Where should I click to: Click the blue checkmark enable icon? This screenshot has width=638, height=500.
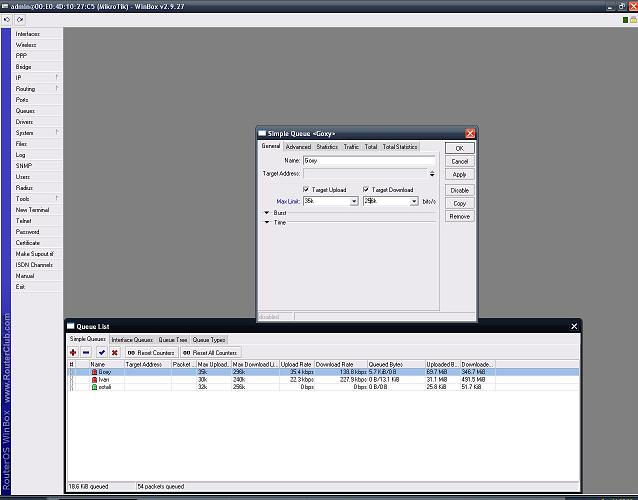(x=102, y=353)
